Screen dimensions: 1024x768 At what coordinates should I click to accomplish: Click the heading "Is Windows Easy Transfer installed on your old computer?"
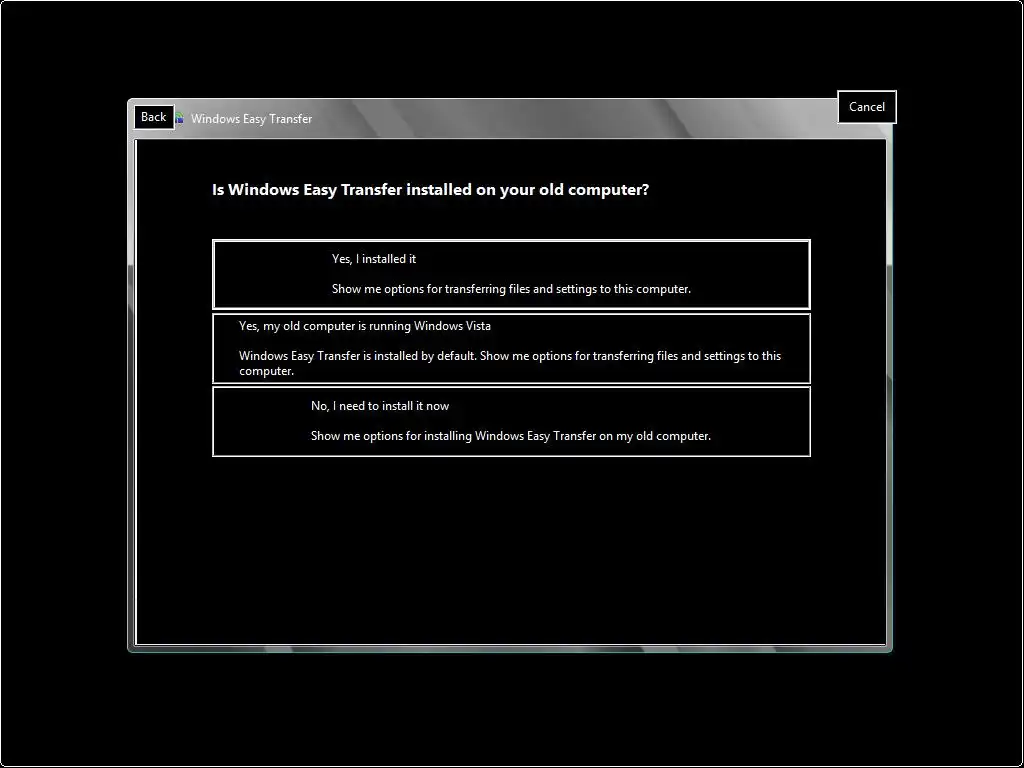430,190
